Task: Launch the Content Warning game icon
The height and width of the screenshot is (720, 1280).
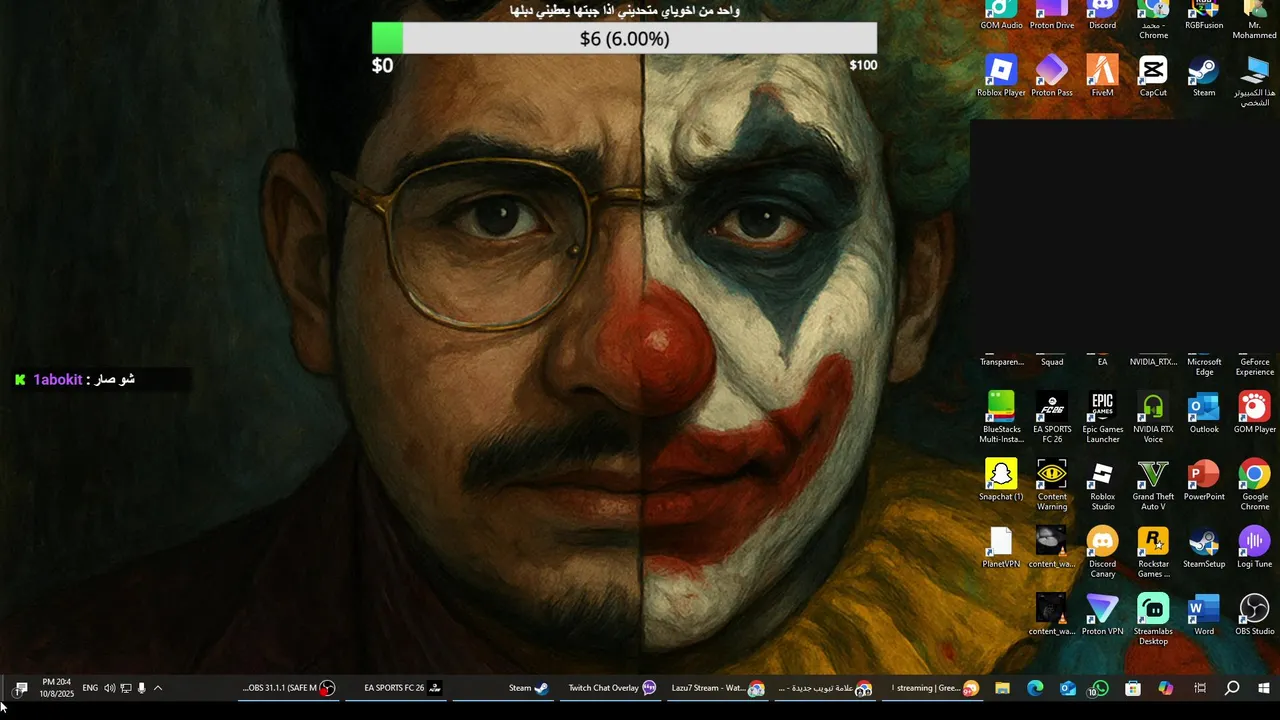Action: (x=1052, y=484)
